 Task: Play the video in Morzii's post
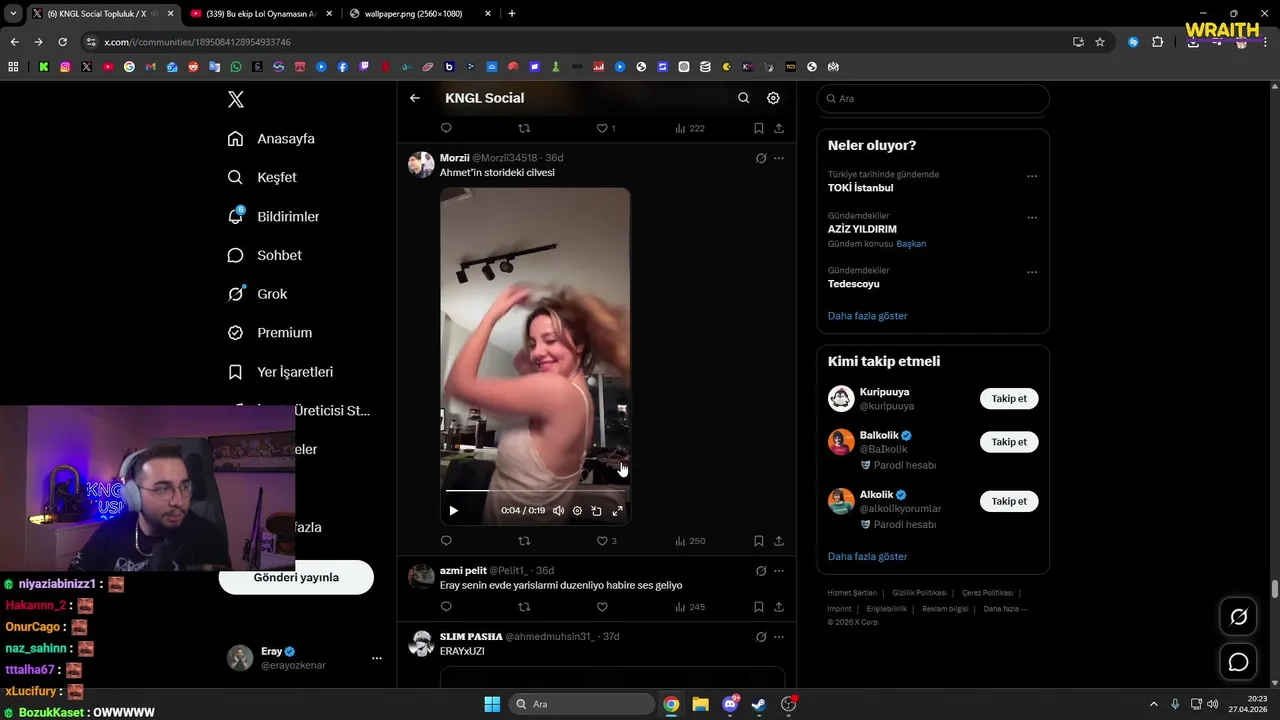tap(453, 511)
